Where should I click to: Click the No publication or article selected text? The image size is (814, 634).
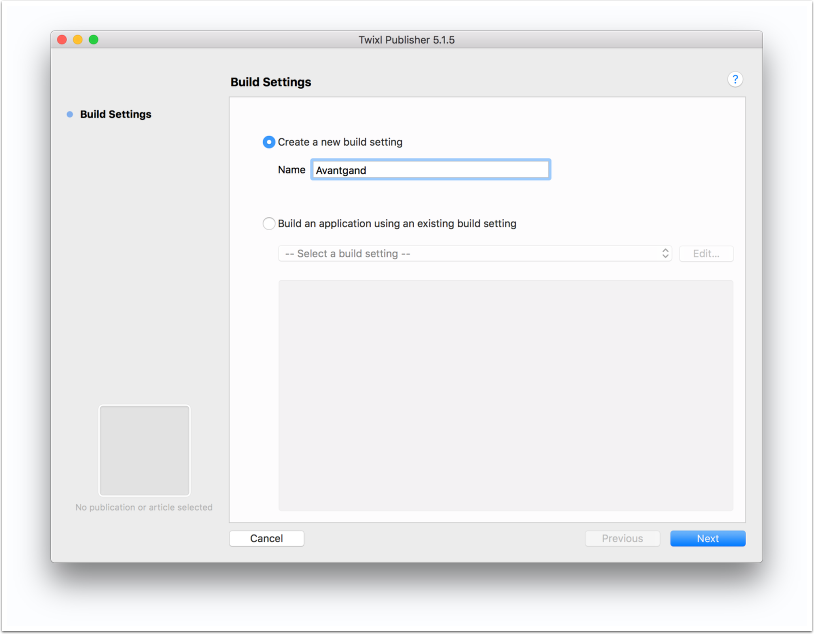(144, 507)
